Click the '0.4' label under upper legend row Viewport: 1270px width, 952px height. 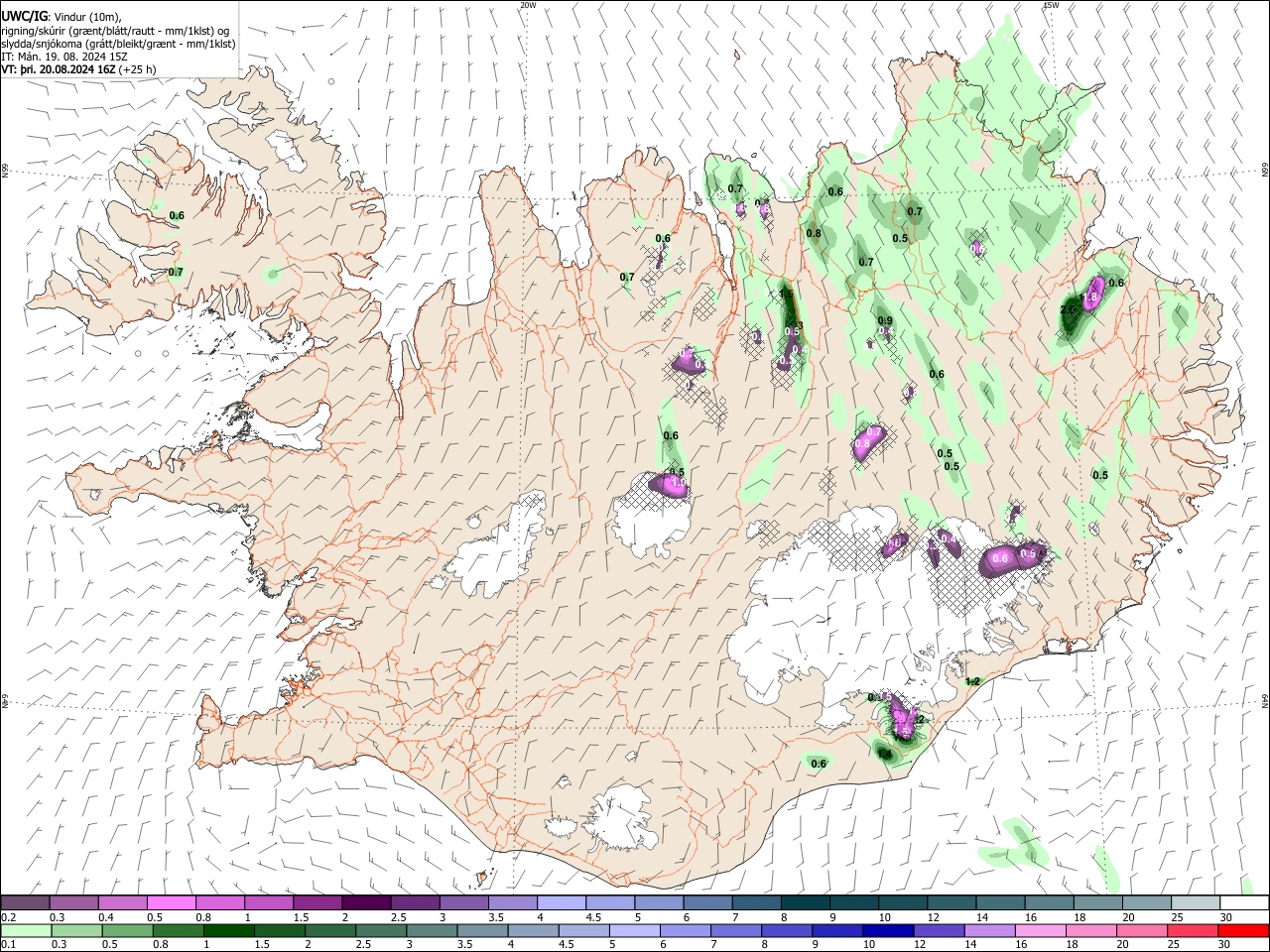(x=105, y=917)
